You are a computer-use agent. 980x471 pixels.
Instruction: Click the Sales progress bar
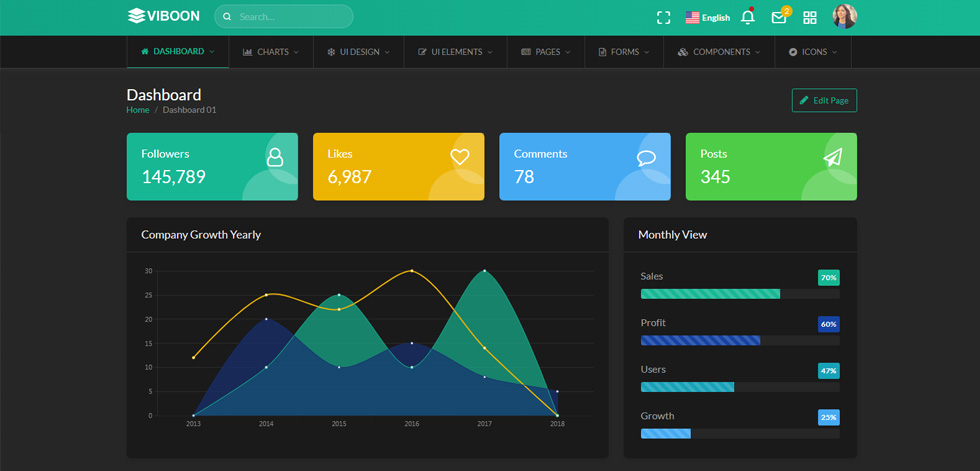pyautogui.click(x=740, y=294)
